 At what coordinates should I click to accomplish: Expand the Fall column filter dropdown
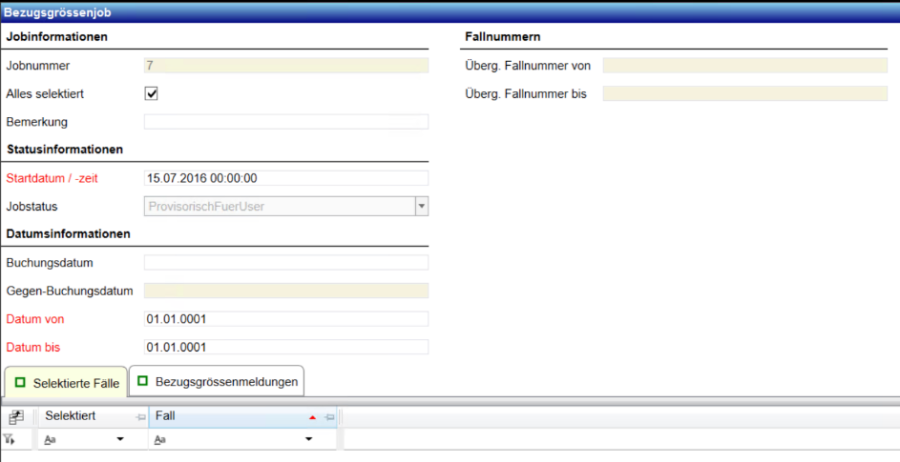pyautogui.click(x=308, y=440)
